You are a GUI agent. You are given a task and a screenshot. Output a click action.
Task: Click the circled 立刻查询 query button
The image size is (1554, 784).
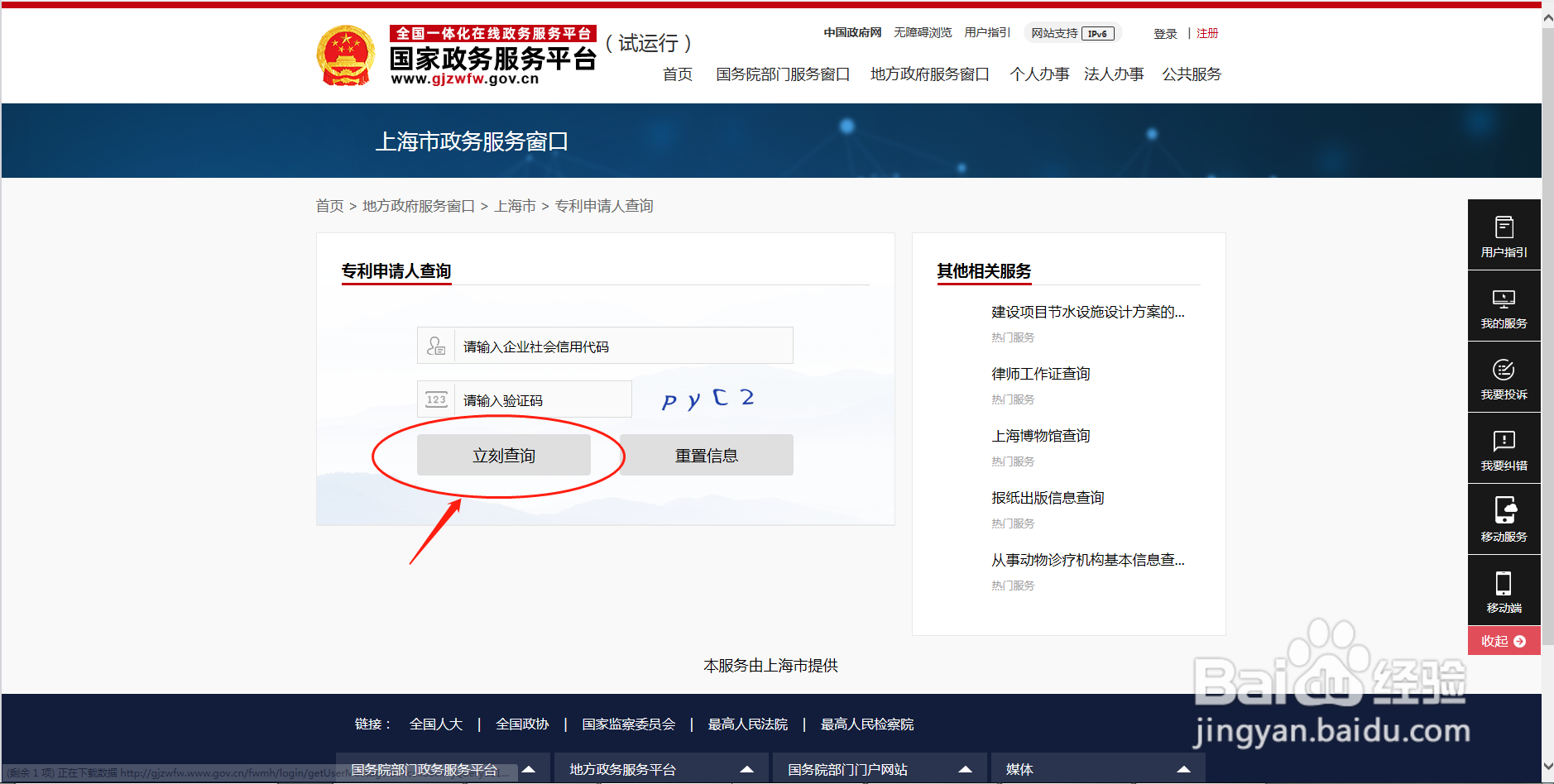coord(504,454)
